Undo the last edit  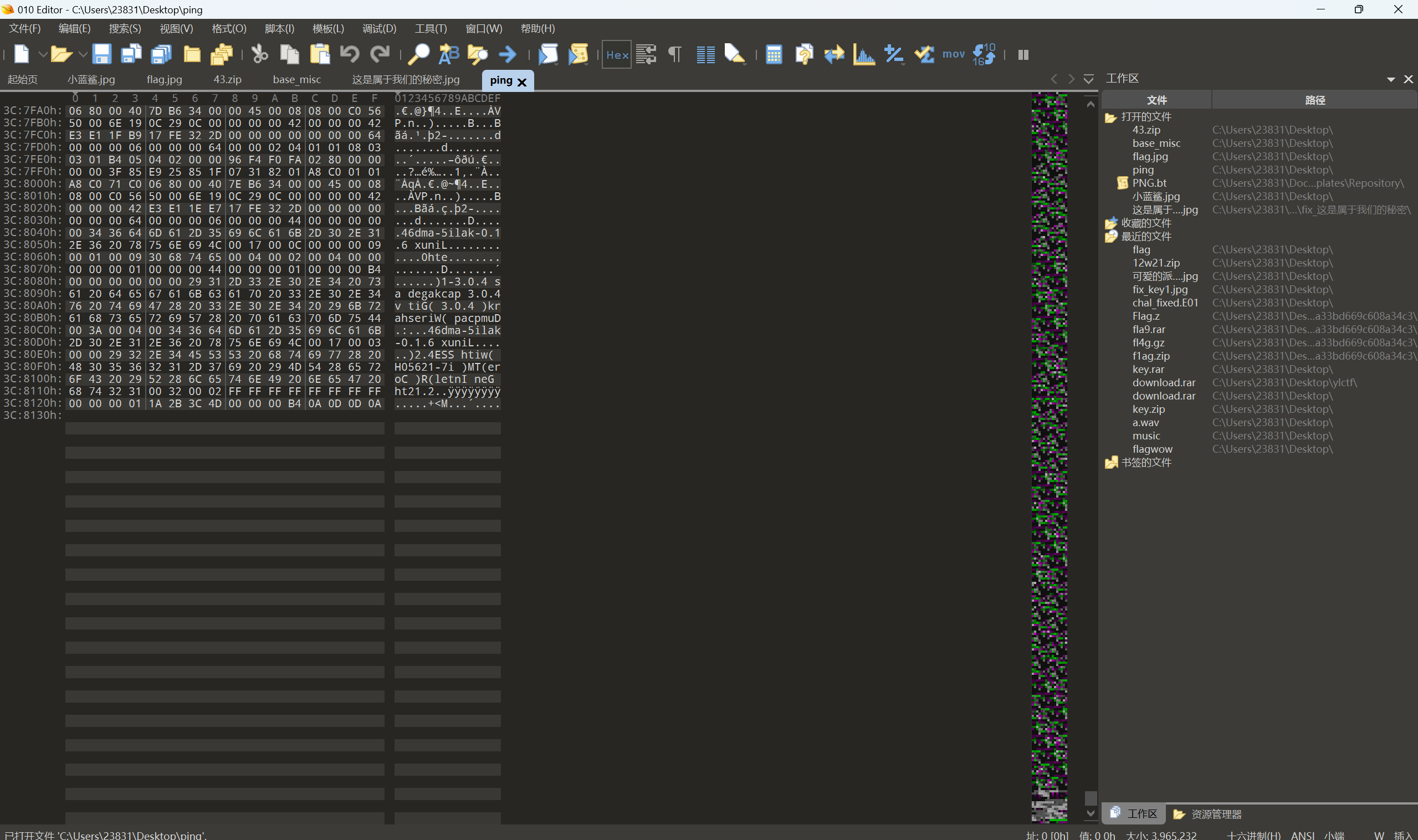click(350, 54)
